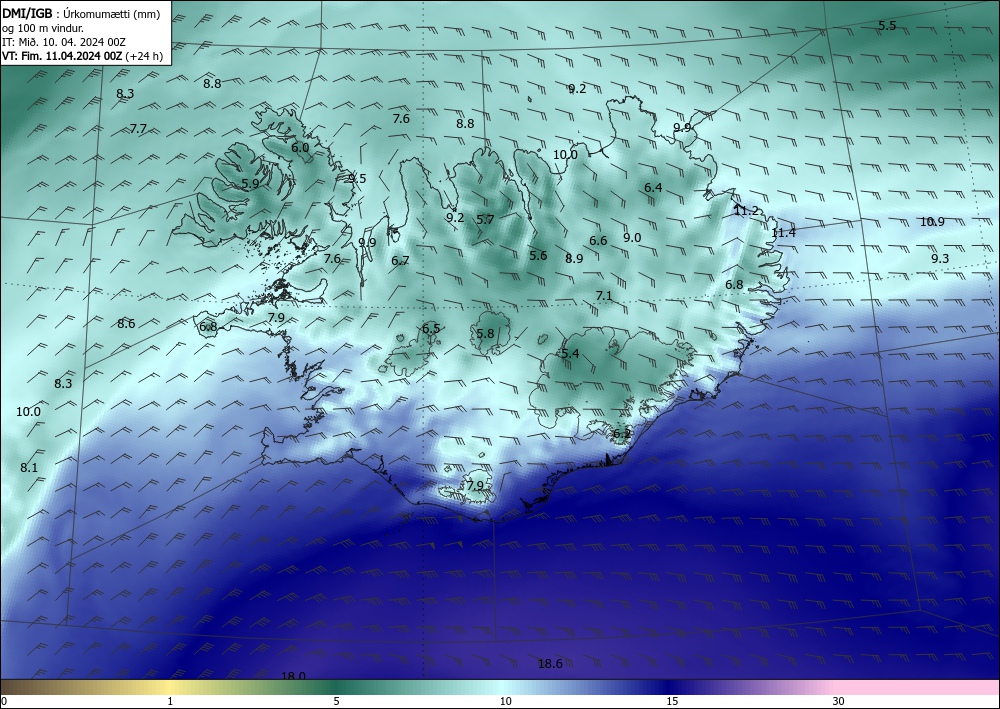
Task: Select the '5' tick on the colour scale
Action: [x=336, y=701]
